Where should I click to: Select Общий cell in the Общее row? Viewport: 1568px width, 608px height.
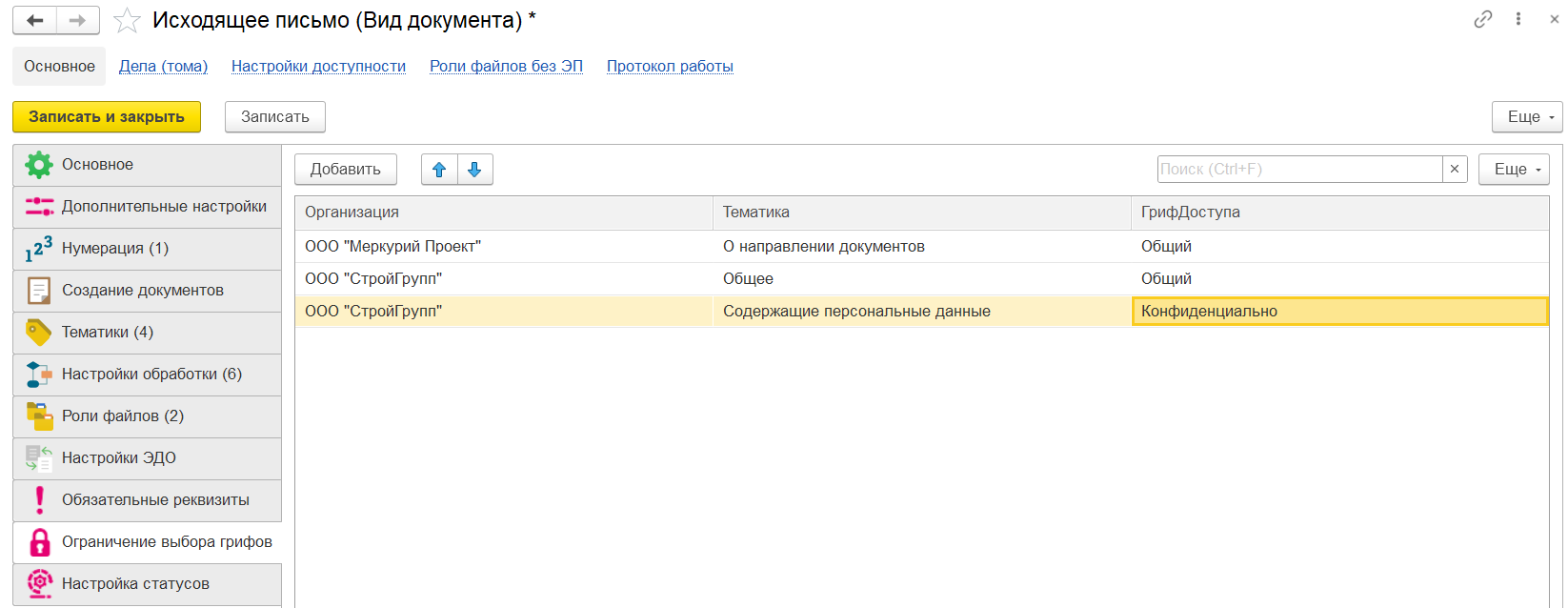1340,279
